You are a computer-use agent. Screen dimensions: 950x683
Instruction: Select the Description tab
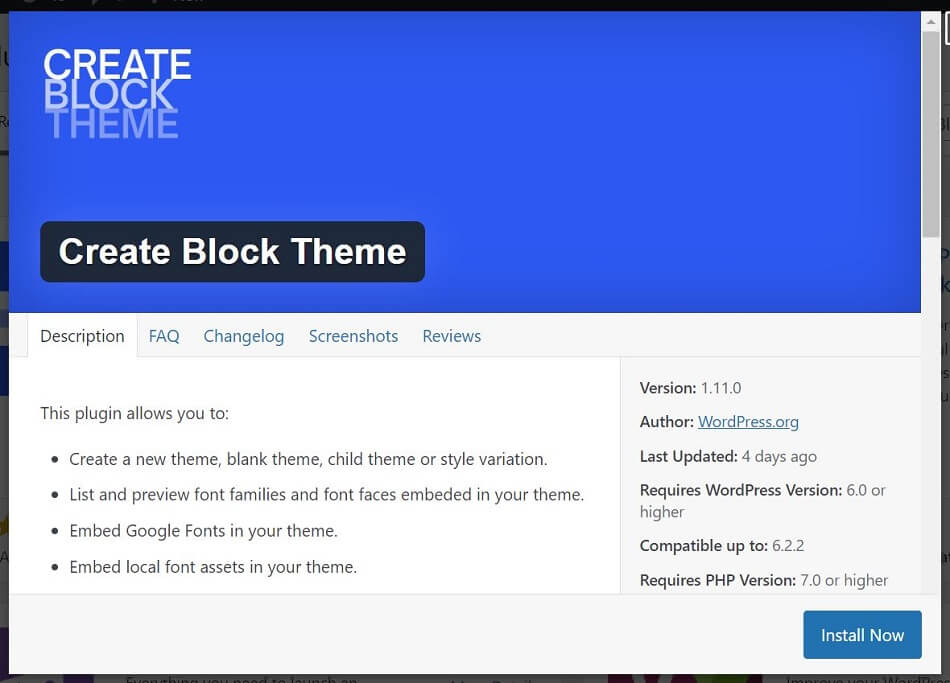pyautogui.click(x=82, y=336)
